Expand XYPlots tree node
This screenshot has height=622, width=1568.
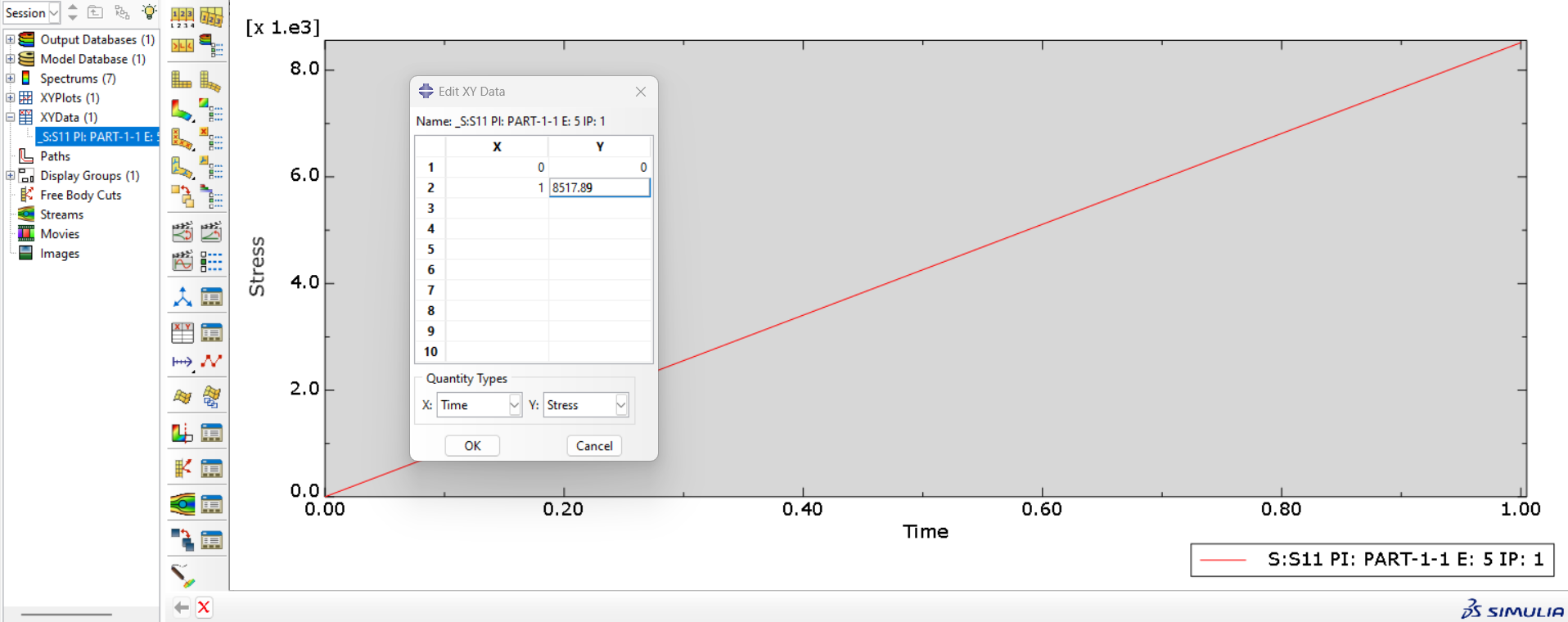coord(10,97)
